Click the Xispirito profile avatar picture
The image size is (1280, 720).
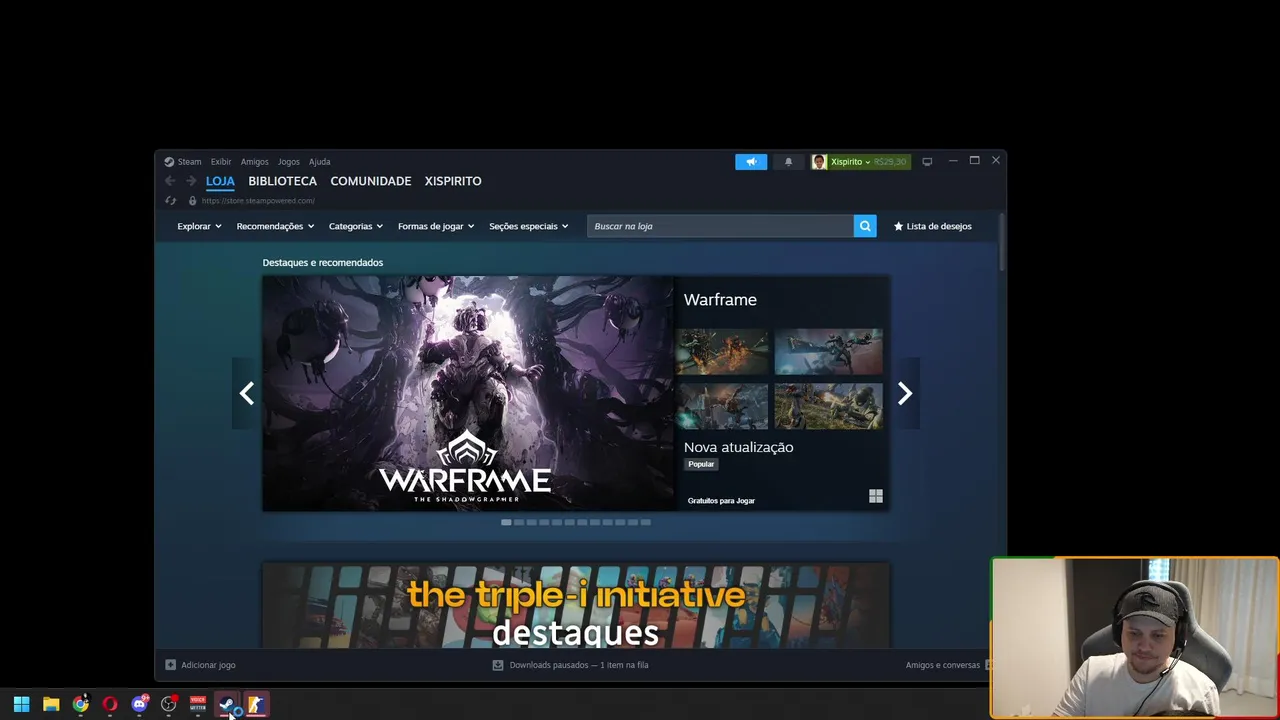pos(819,162)
